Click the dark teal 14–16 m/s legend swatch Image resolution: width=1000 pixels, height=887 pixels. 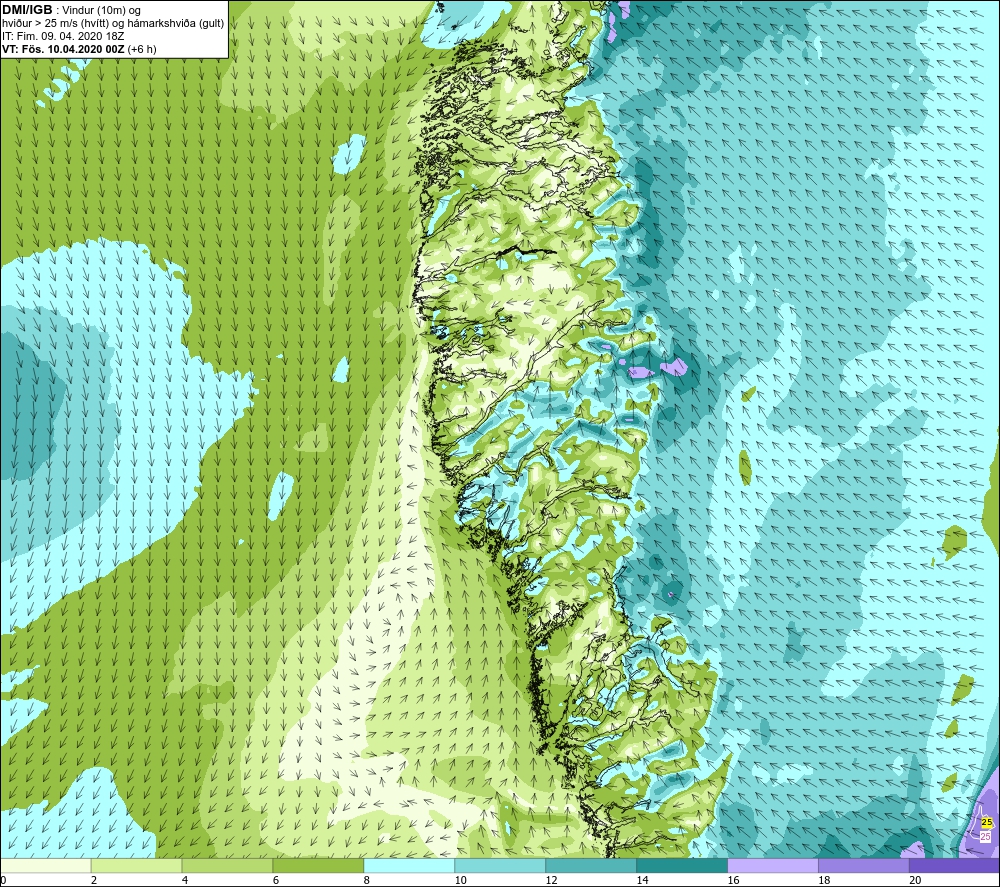click(x=682, y=865)
